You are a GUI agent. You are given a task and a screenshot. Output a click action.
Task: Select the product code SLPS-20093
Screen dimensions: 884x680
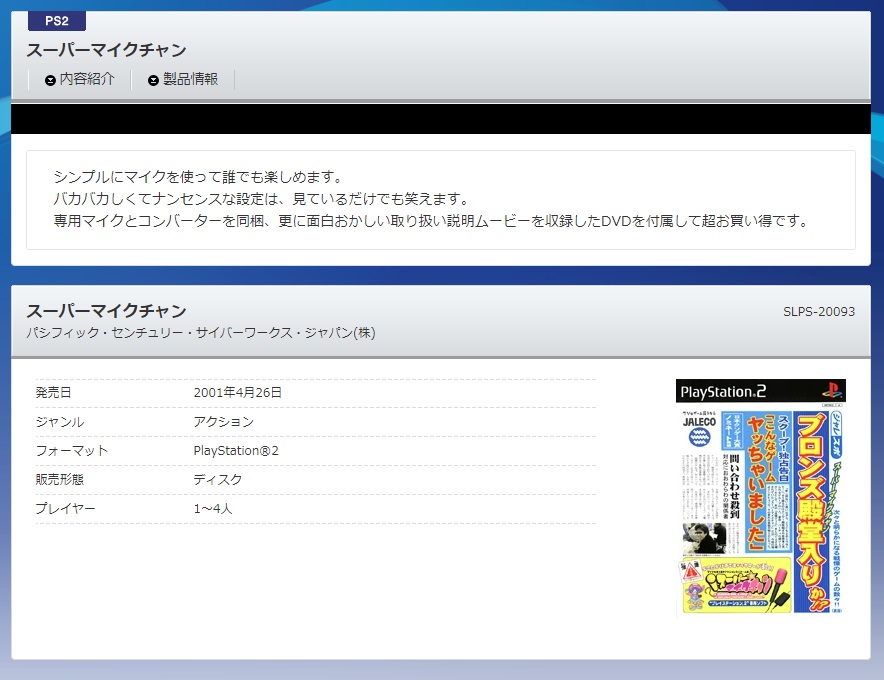819,312
